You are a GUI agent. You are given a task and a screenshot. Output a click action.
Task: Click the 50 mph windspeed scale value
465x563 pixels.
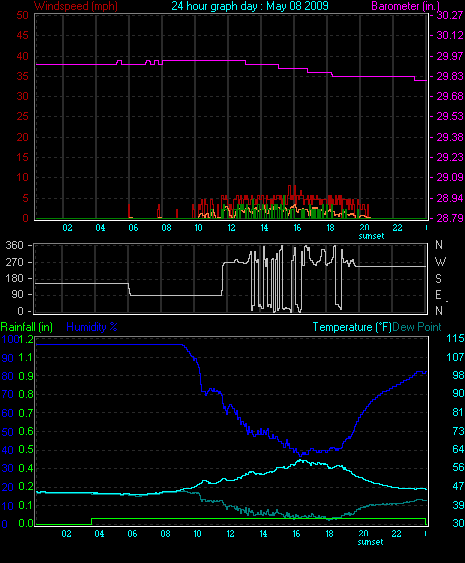(23, 15)
